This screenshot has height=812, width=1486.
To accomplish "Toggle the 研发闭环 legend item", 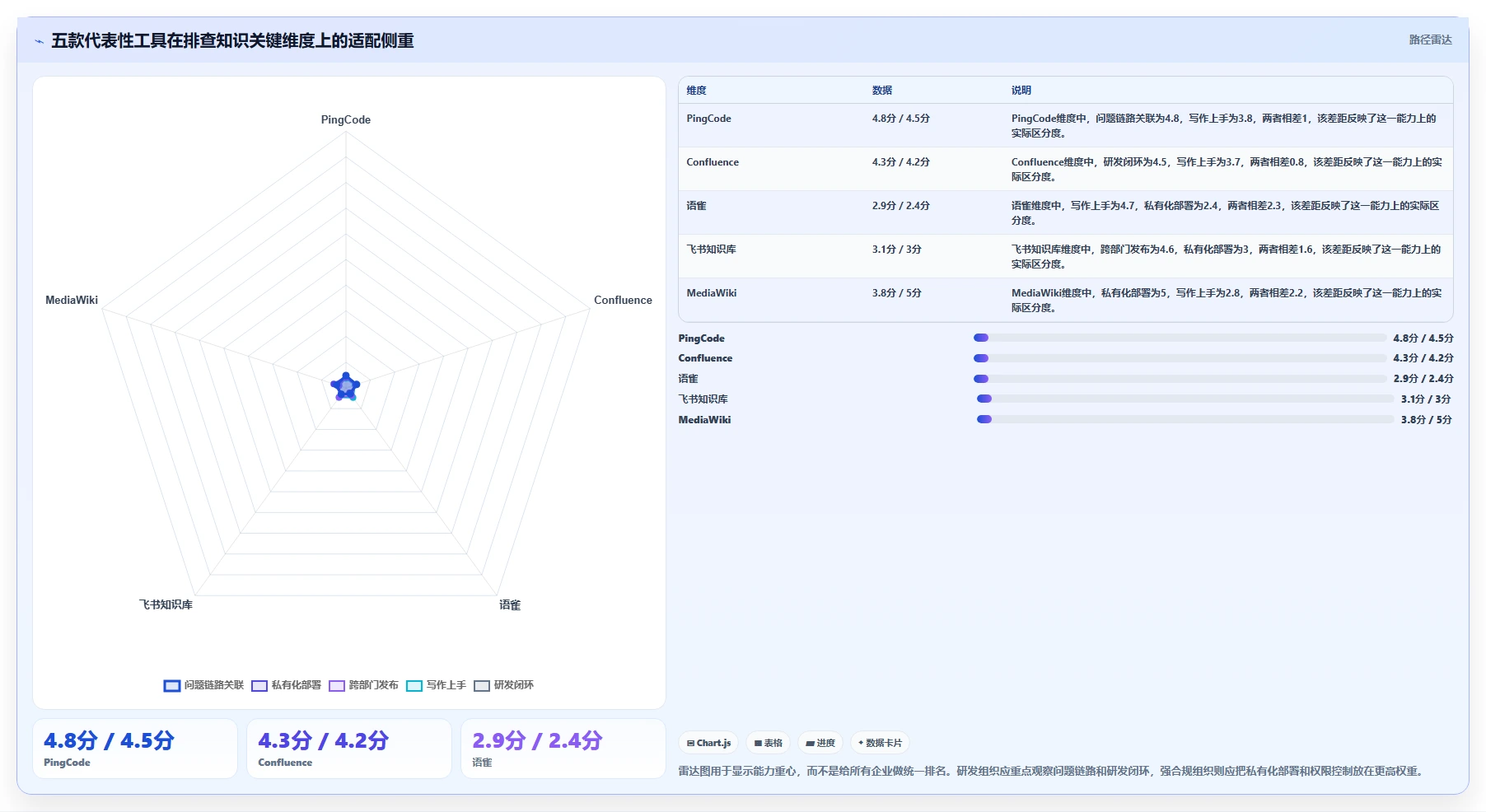I will pos(504,685).
